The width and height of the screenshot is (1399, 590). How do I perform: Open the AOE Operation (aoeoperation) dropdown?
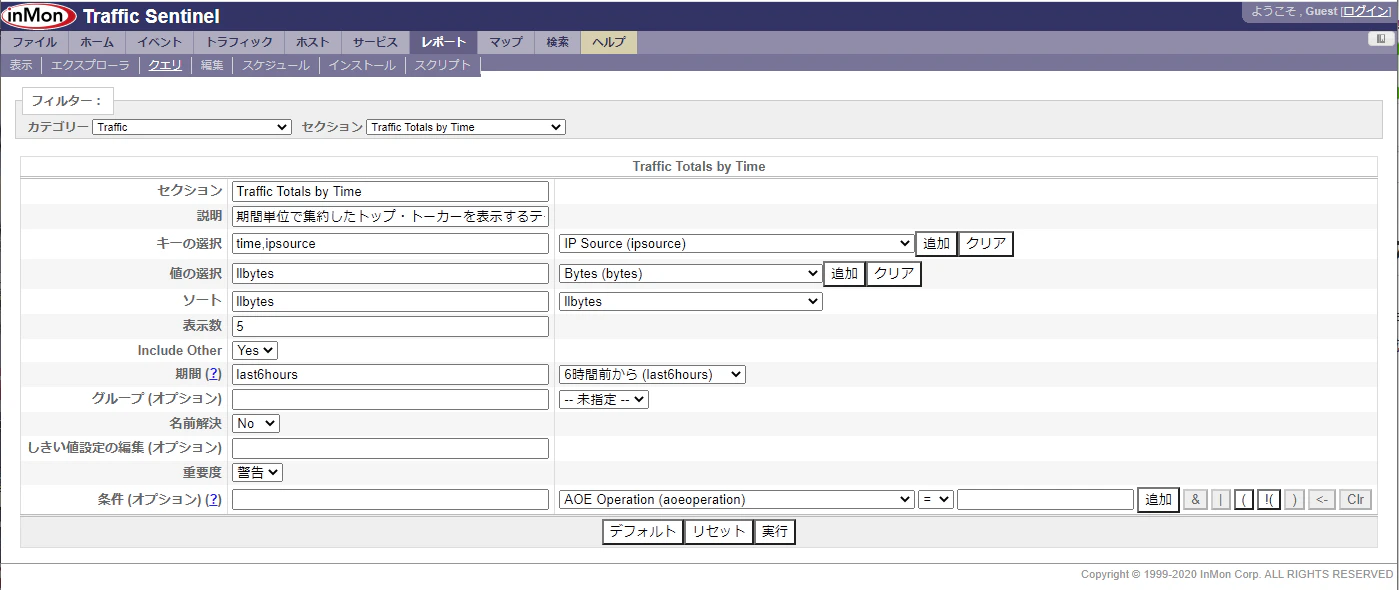point(736,499)
